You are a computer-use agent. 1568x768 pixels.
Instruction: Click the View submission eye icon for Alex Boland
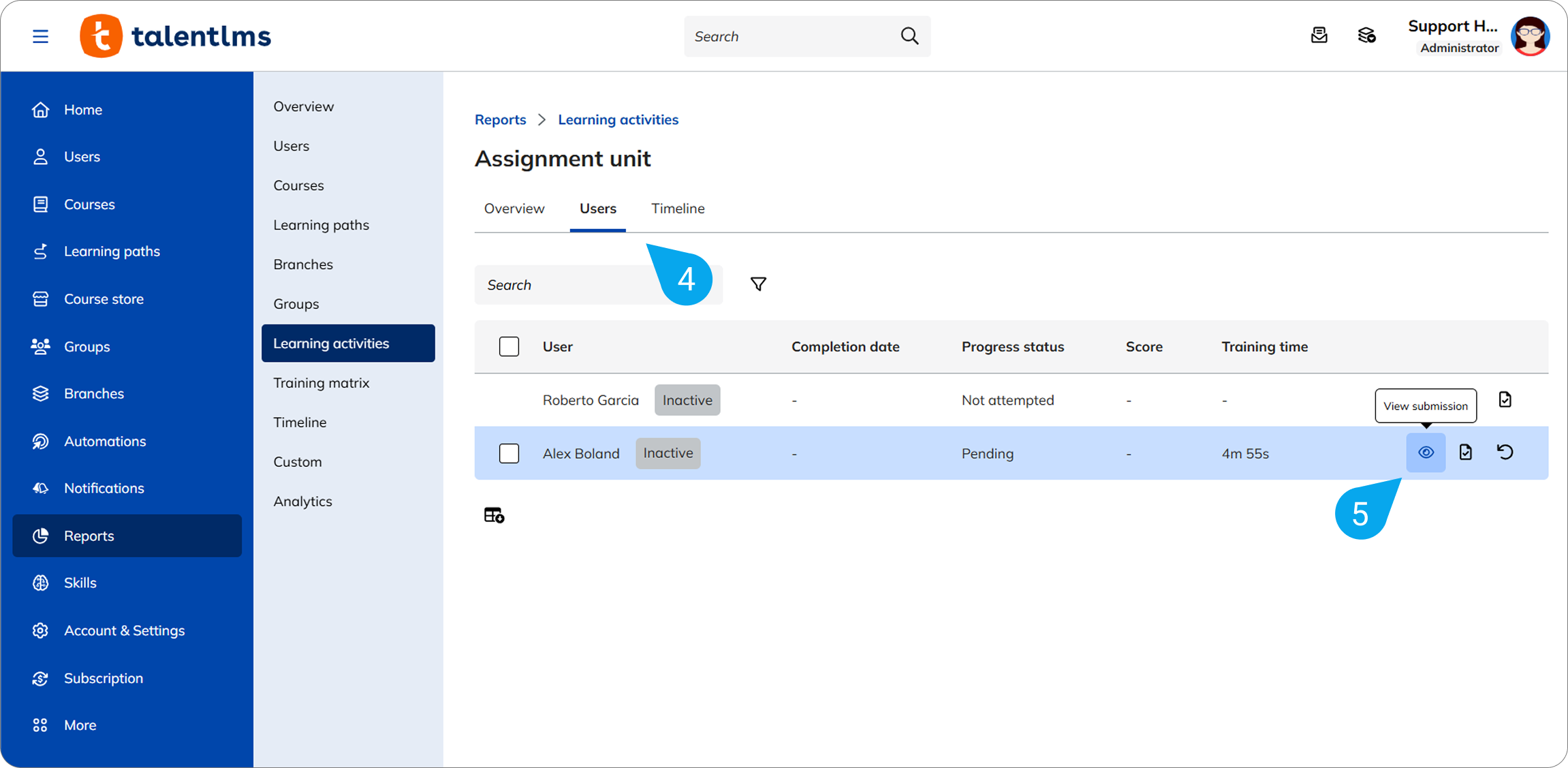point(1426,452)
